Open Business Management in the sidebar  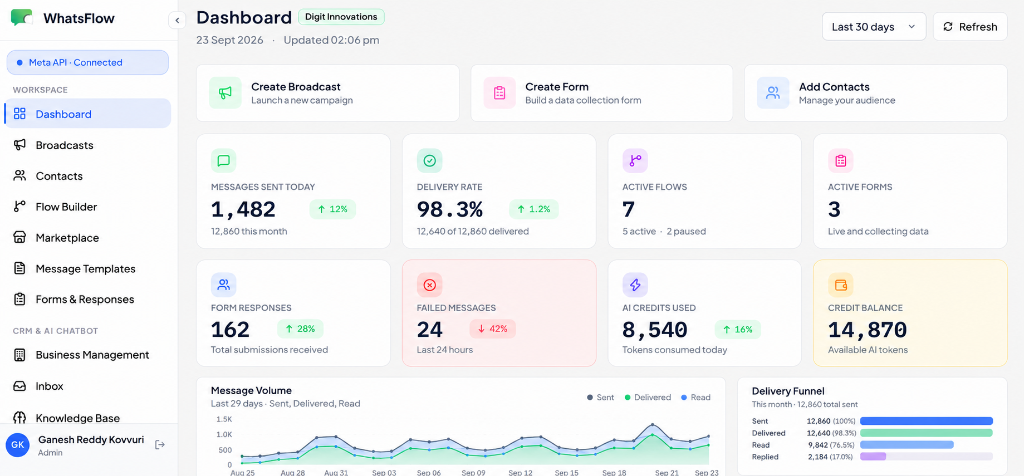click(x=88, y=355)
